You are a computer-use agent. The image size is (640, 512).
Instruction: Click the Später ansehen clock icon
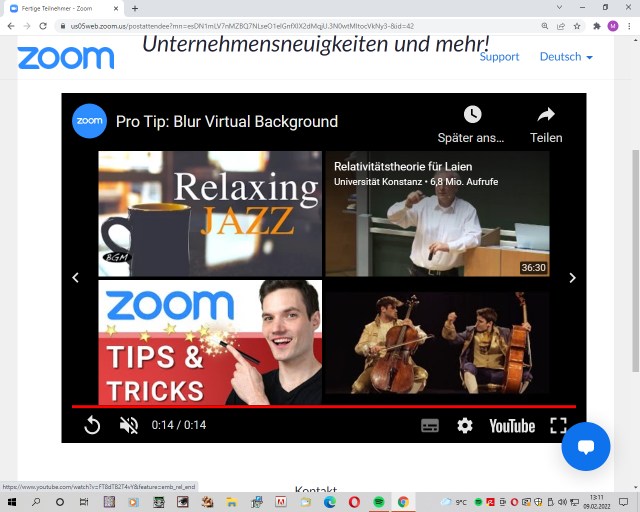(x=472, y=114)
